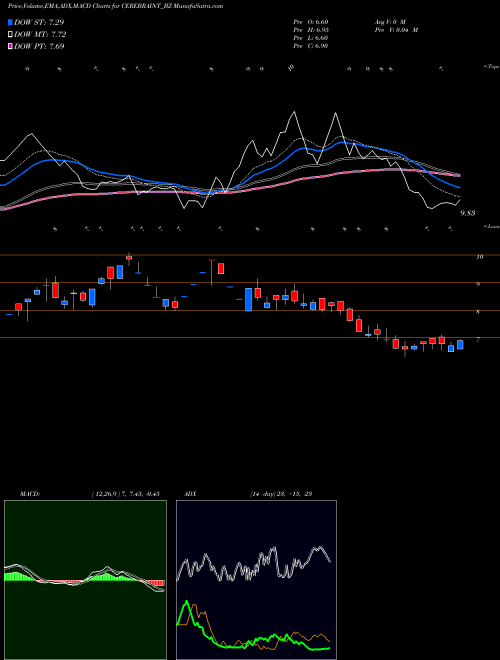Click the last blue candlestick in the price chart
Viewport: 500px width, 660px height.
pyautogui.click(x=460, y=345)
